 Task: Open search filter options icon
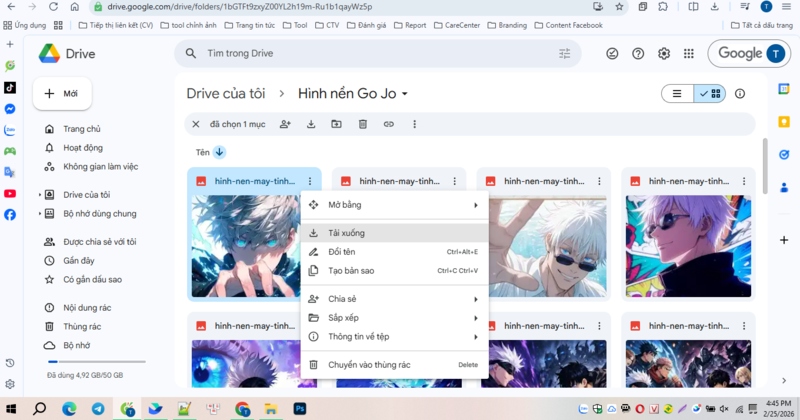tap(565, 54)
